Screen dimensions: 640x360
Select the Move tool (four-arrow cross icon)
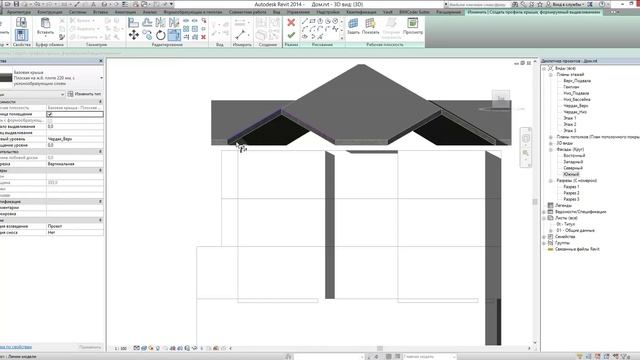133,35
